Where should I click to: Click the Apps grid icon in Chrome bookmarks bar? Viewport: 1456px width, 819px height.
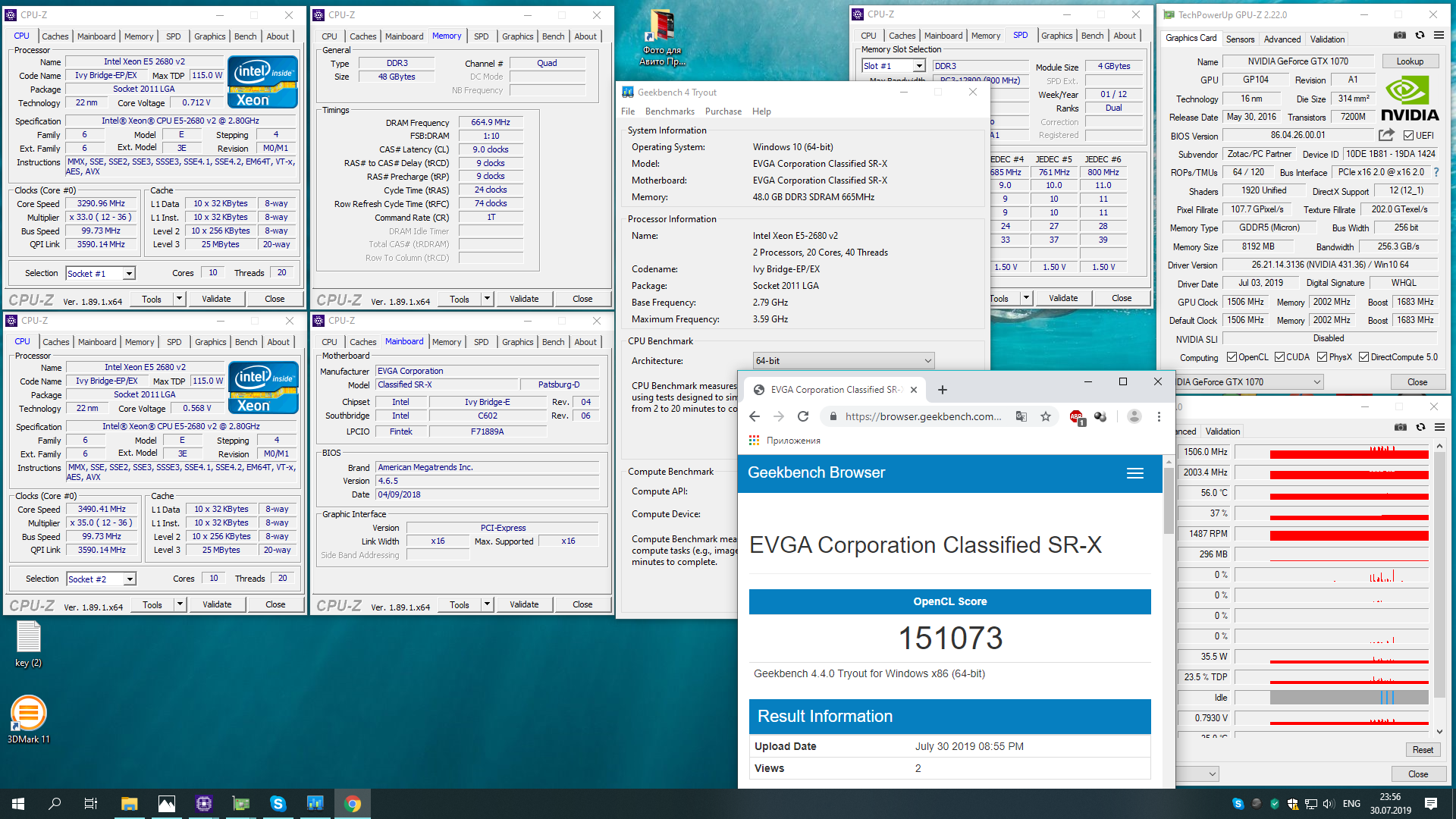pyautogui.click(x=754, y=441)
